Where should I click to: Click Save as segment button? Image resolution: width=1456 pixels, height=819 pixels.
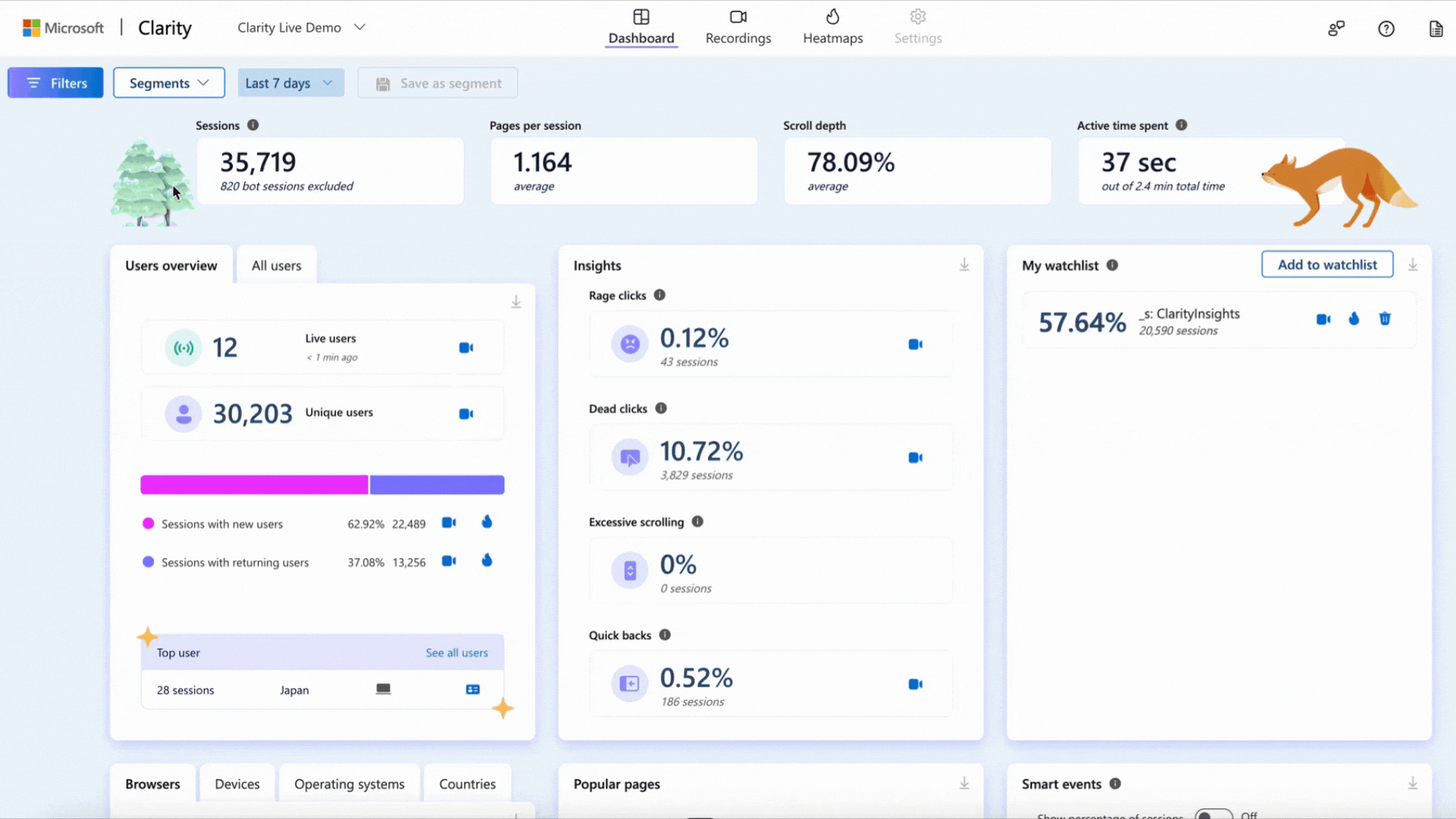438,83
